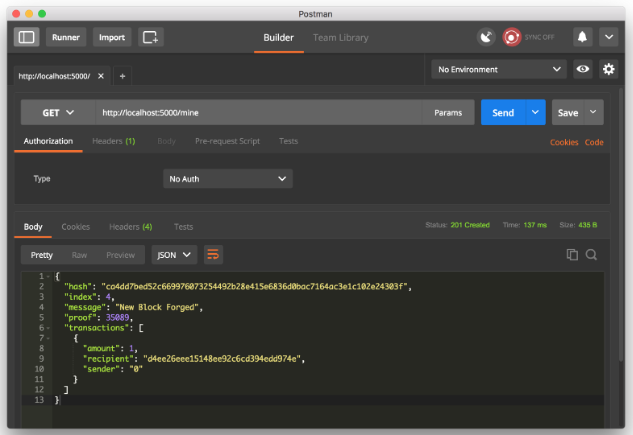Search within the response body
The image size is (633, 435).
click(591, 255)
